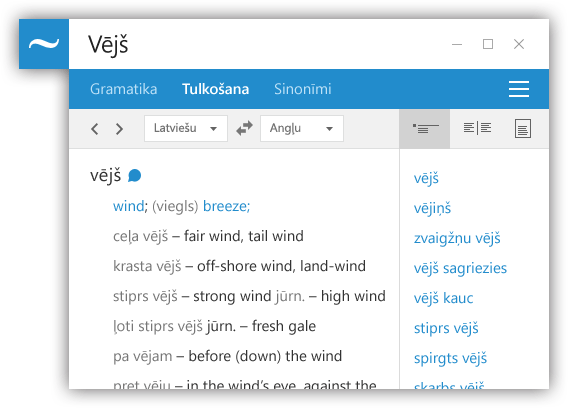Image resolution: width=568 pixels, height=408 pixels.
Task: Play pronunciation speech bubble next to vējš
Action: [134, 176]
